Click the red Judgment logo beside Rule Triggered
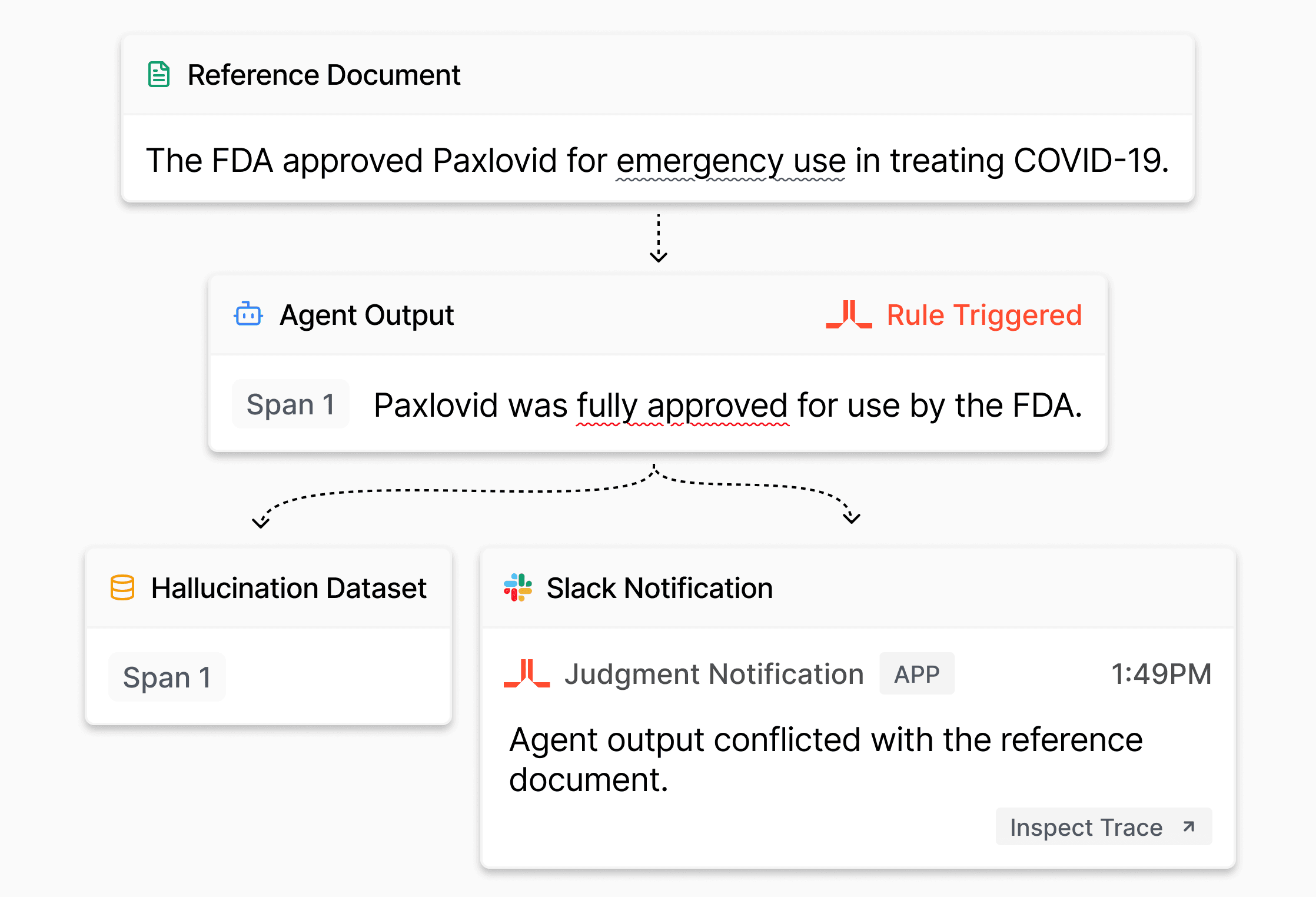The image size is (1316, 897). 849,314
